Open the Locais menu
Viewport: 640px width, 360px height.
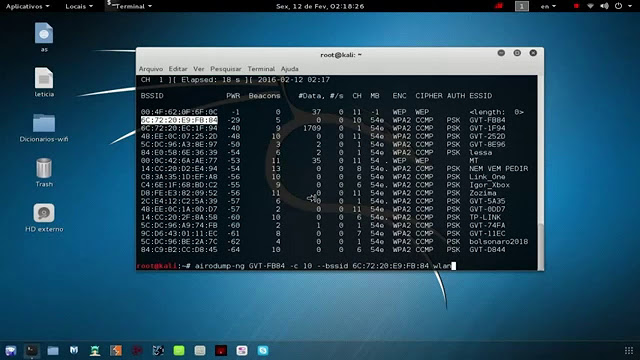(79, 6)
